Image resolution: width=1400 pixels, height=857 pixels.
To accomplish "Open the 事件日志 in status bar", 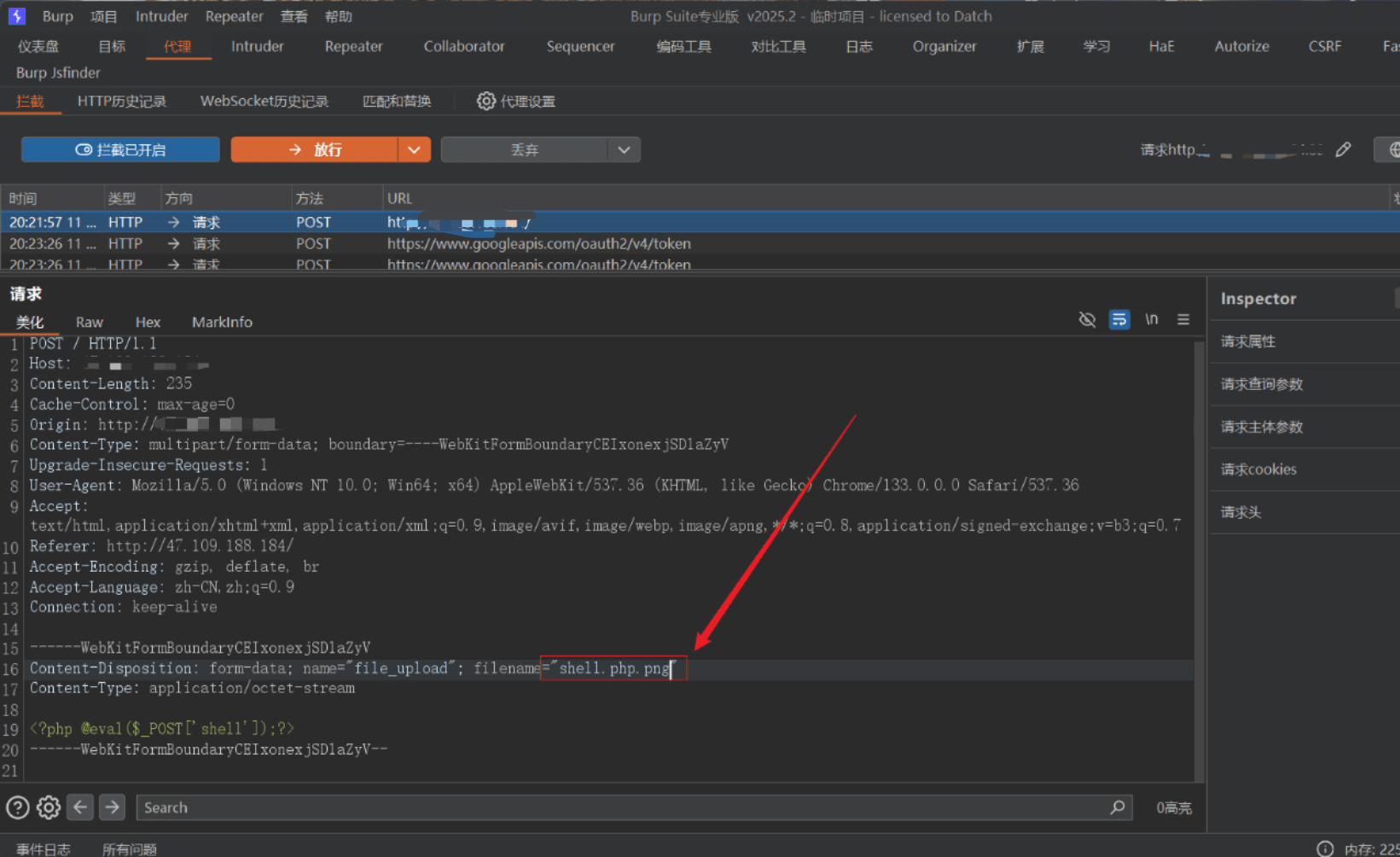I will click(x=43, y=849).
